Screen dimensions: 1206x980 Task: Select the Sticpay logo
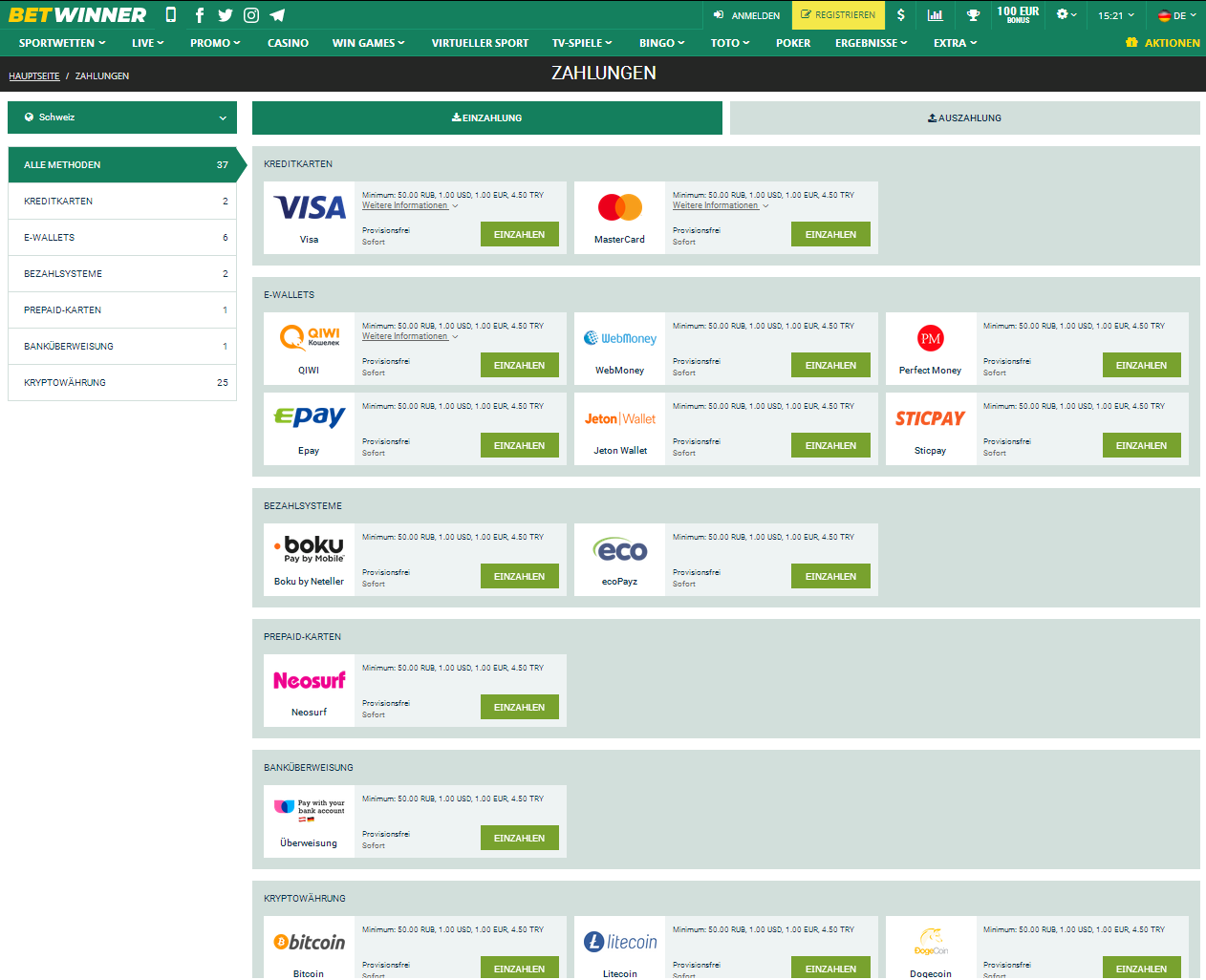point(931,418)
